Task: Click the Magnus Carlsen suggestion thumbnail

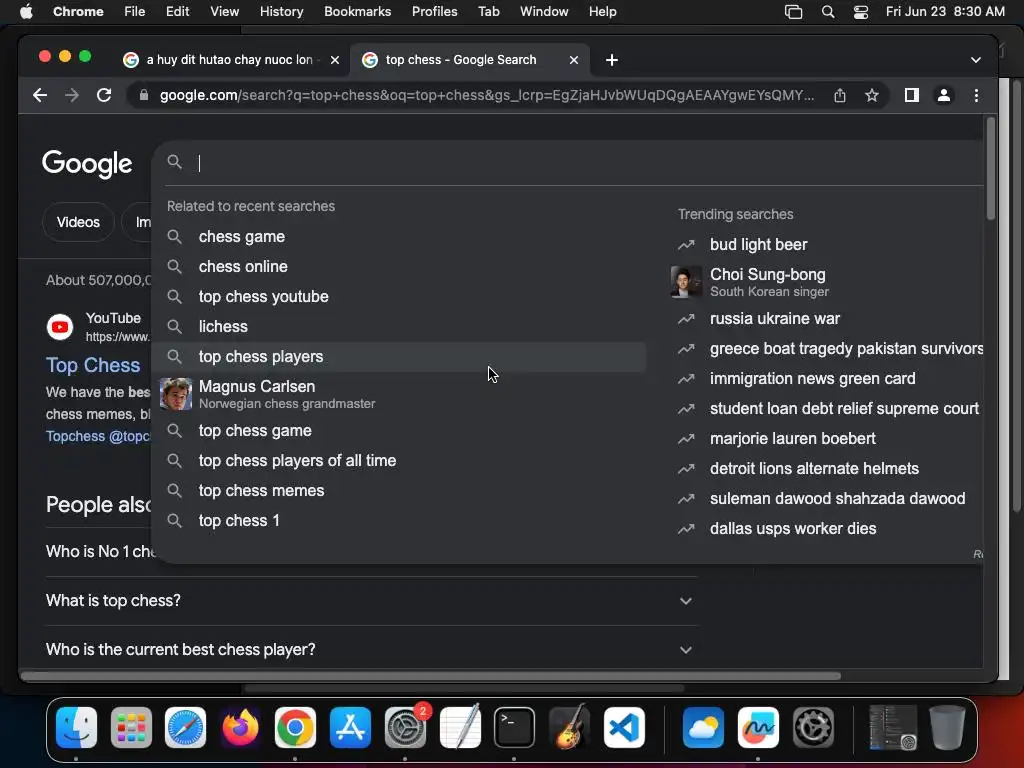Action: (176, 394)
